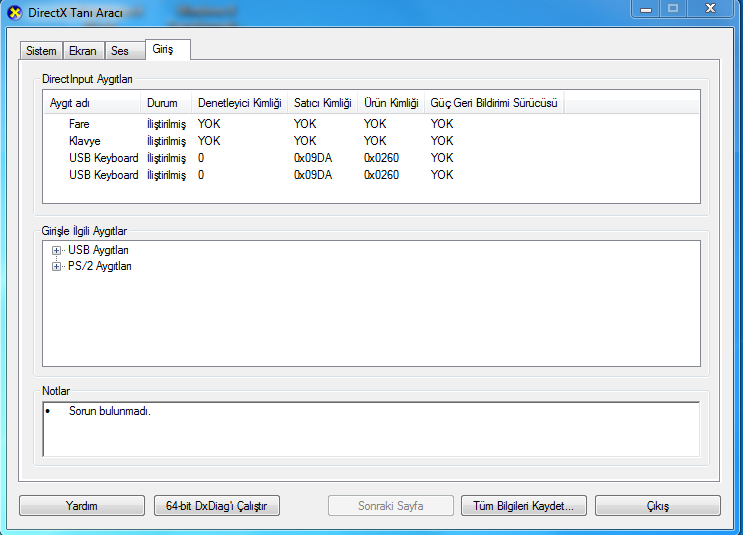
Task: Click Güç Geri Bildirimi Sürücüsü header
Action: pyautogui.click(x=494, y=103)
